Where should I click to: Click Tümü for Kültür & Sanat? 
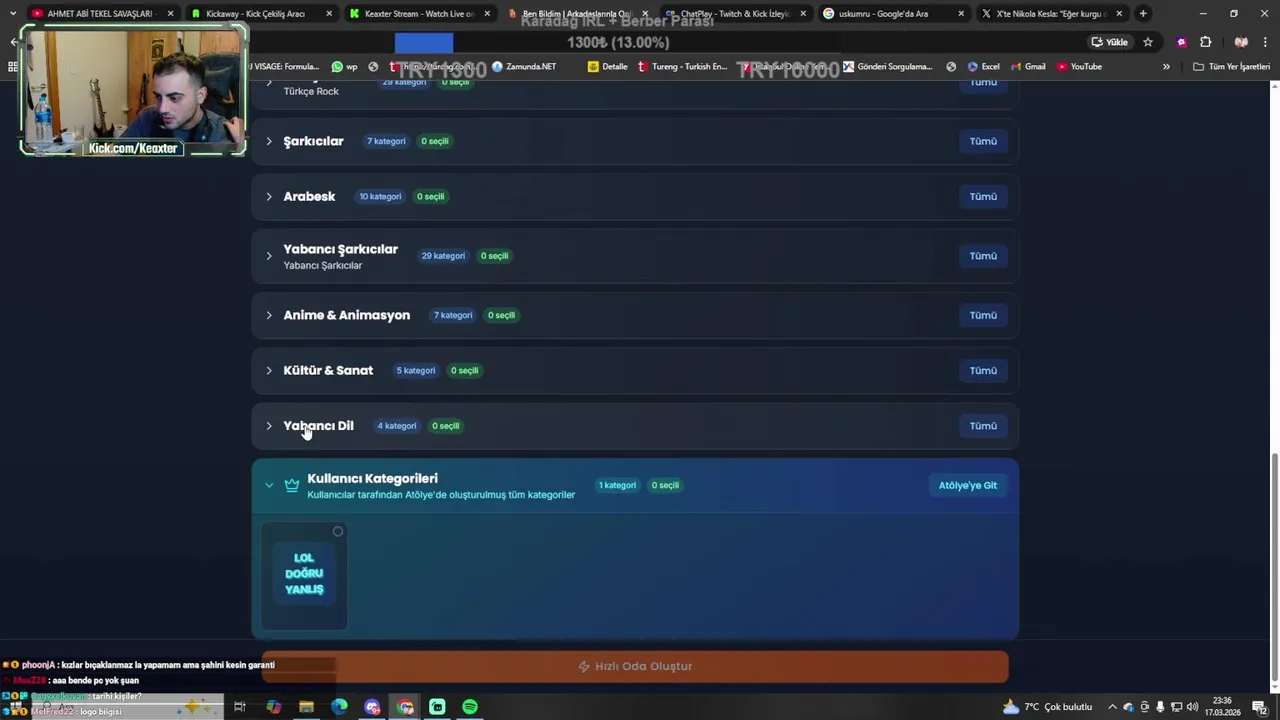pos(983,370)
